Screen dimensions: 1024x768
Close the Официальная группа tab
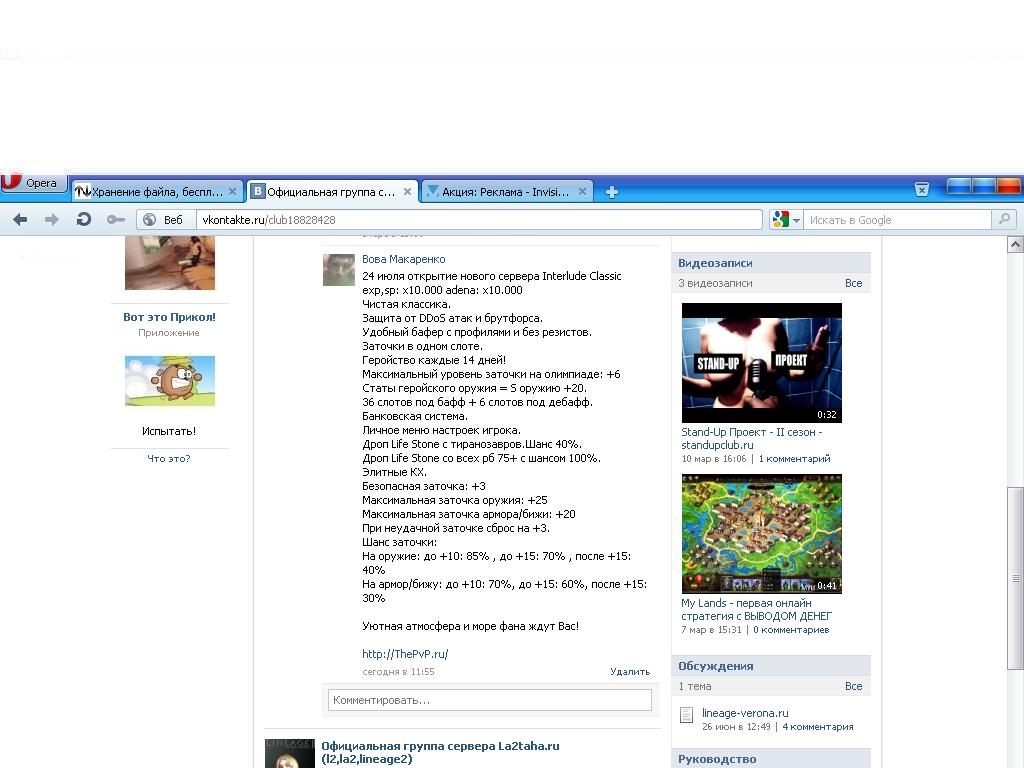(x=407, y=191)
